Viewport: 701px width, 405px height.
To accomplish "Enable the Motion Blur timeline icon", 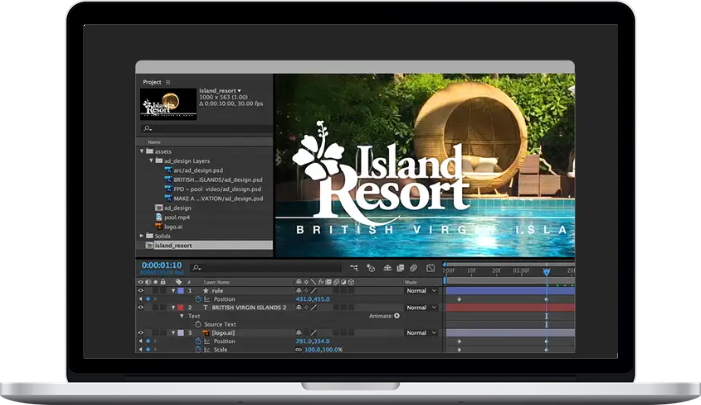I will click(x=414, y=268).
